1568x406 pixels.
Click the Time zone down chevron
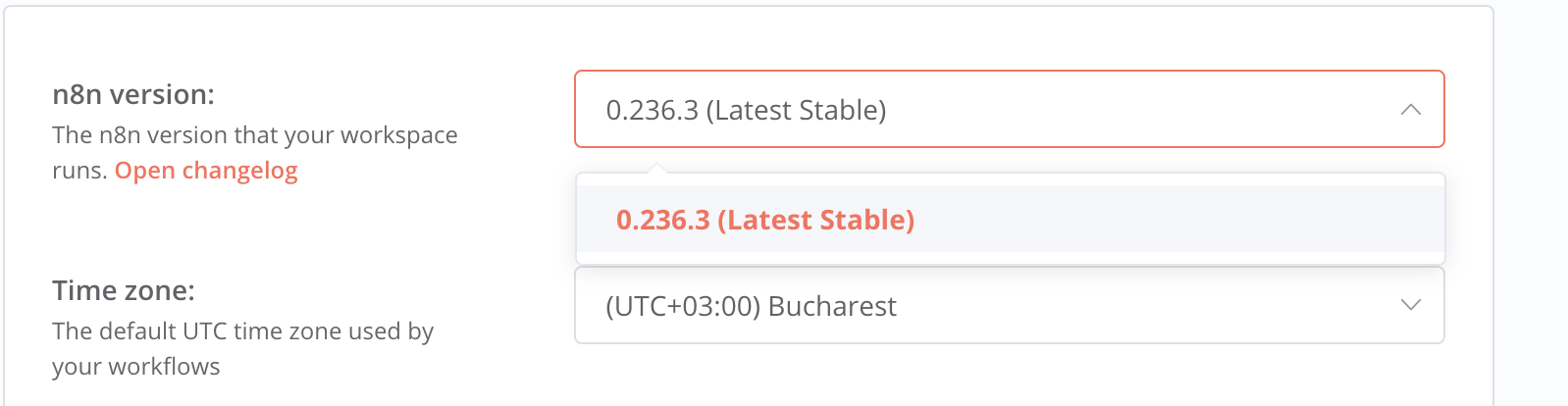click(1410, 305)
